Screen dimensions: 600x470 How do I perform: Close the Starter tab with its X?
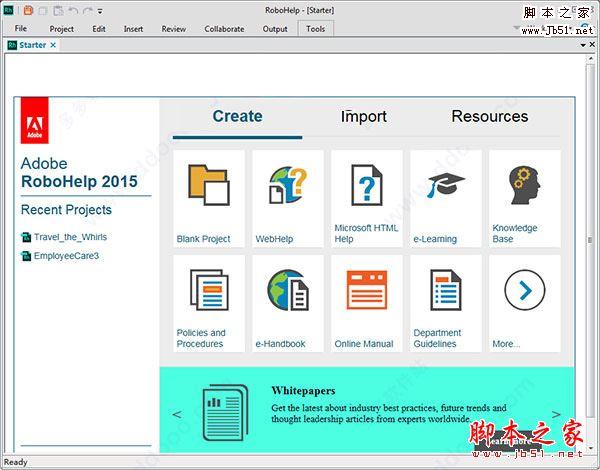click(x=53, y=45)
